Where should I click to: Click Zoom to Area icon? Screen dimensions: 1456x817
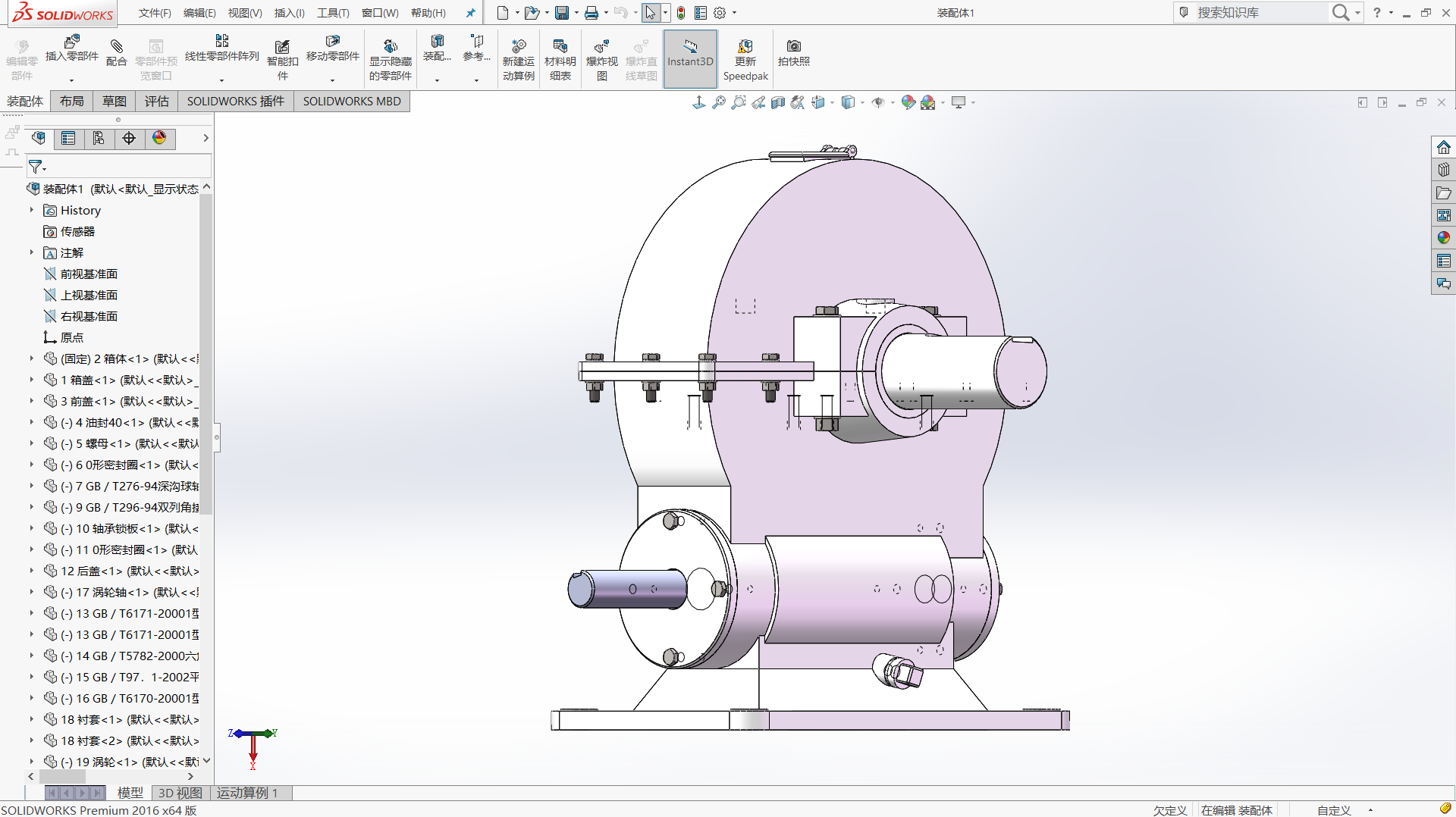738,102
